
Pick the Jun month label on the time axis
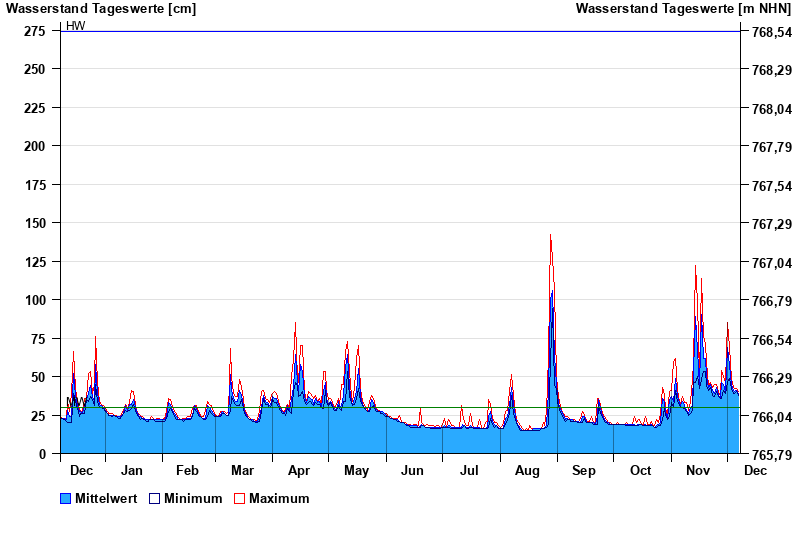(412, 470)
